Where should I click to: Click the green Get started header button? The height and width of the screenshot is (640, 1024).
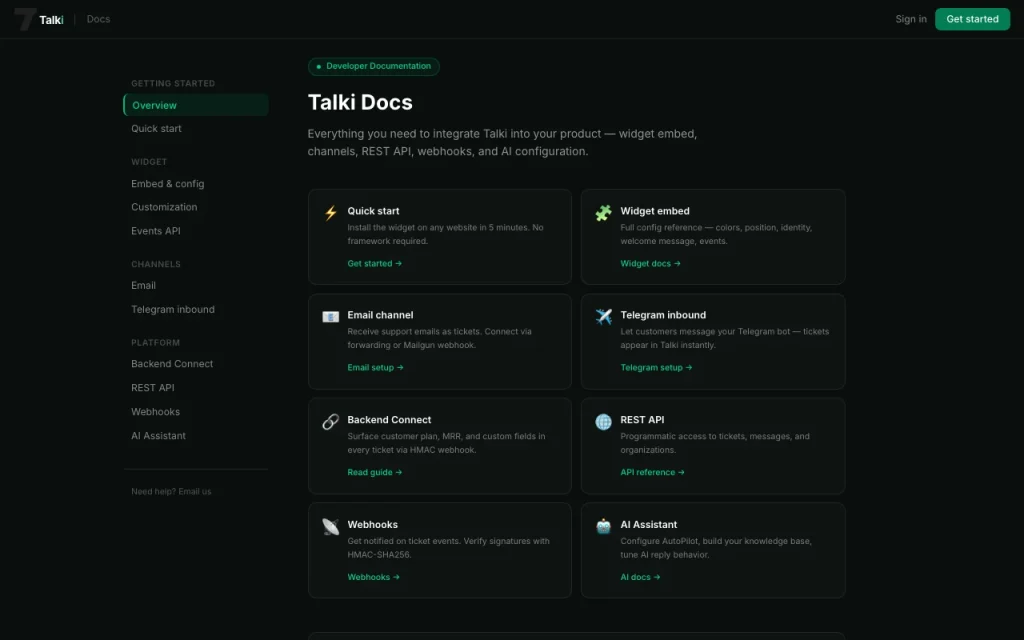click(972, 19)
